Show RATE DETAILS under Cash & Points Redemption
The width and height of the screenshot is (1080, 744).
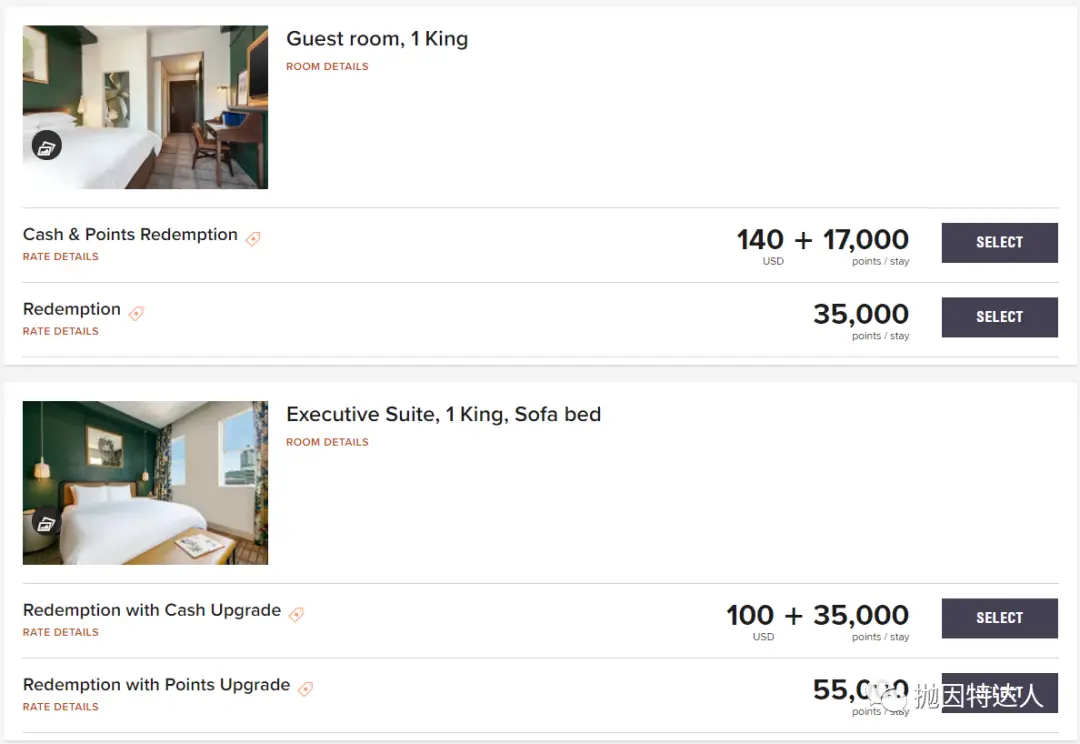tap(61, 257)
